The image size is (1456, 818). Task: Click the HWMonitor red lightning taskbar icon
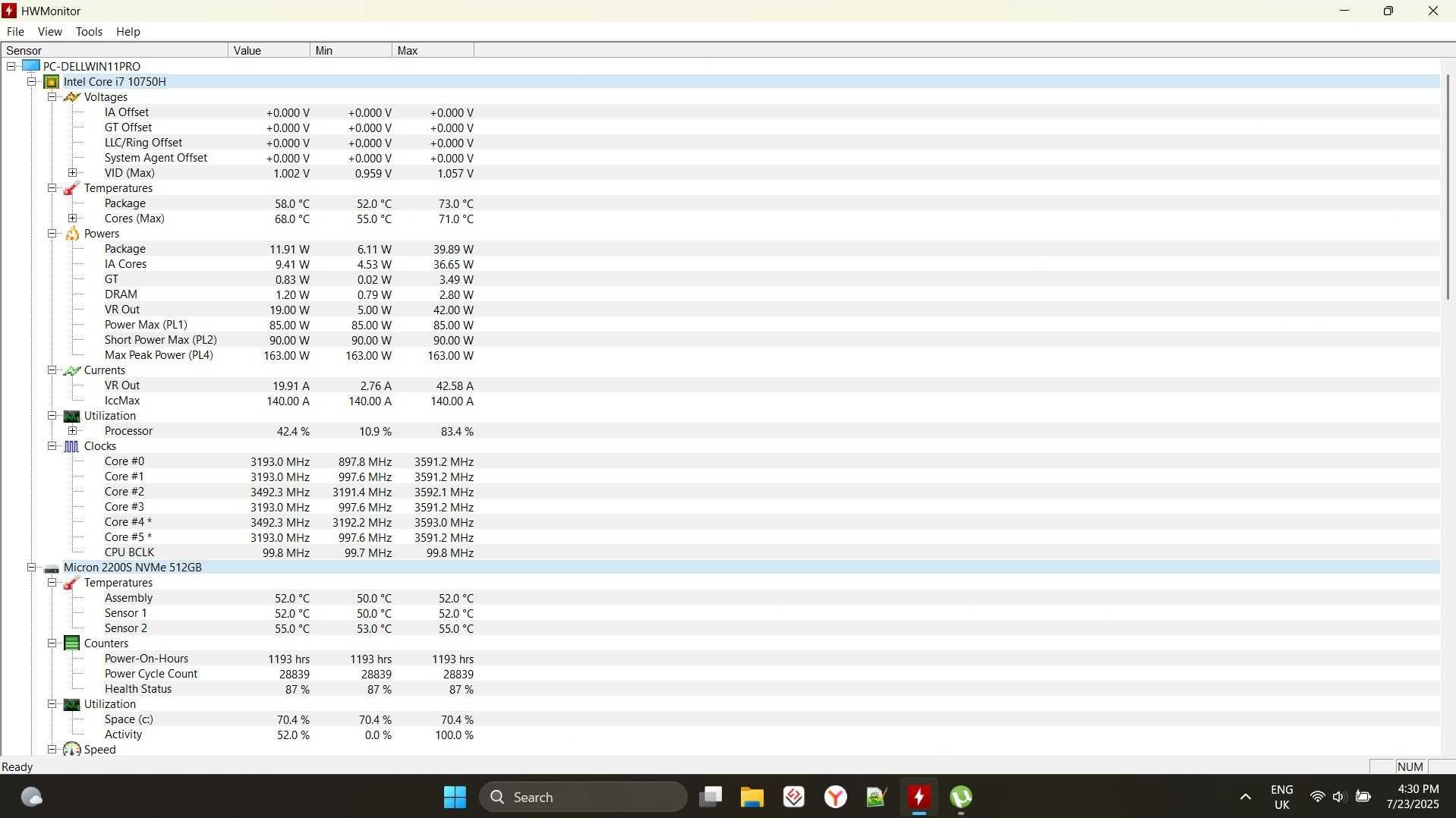point(919,797)
